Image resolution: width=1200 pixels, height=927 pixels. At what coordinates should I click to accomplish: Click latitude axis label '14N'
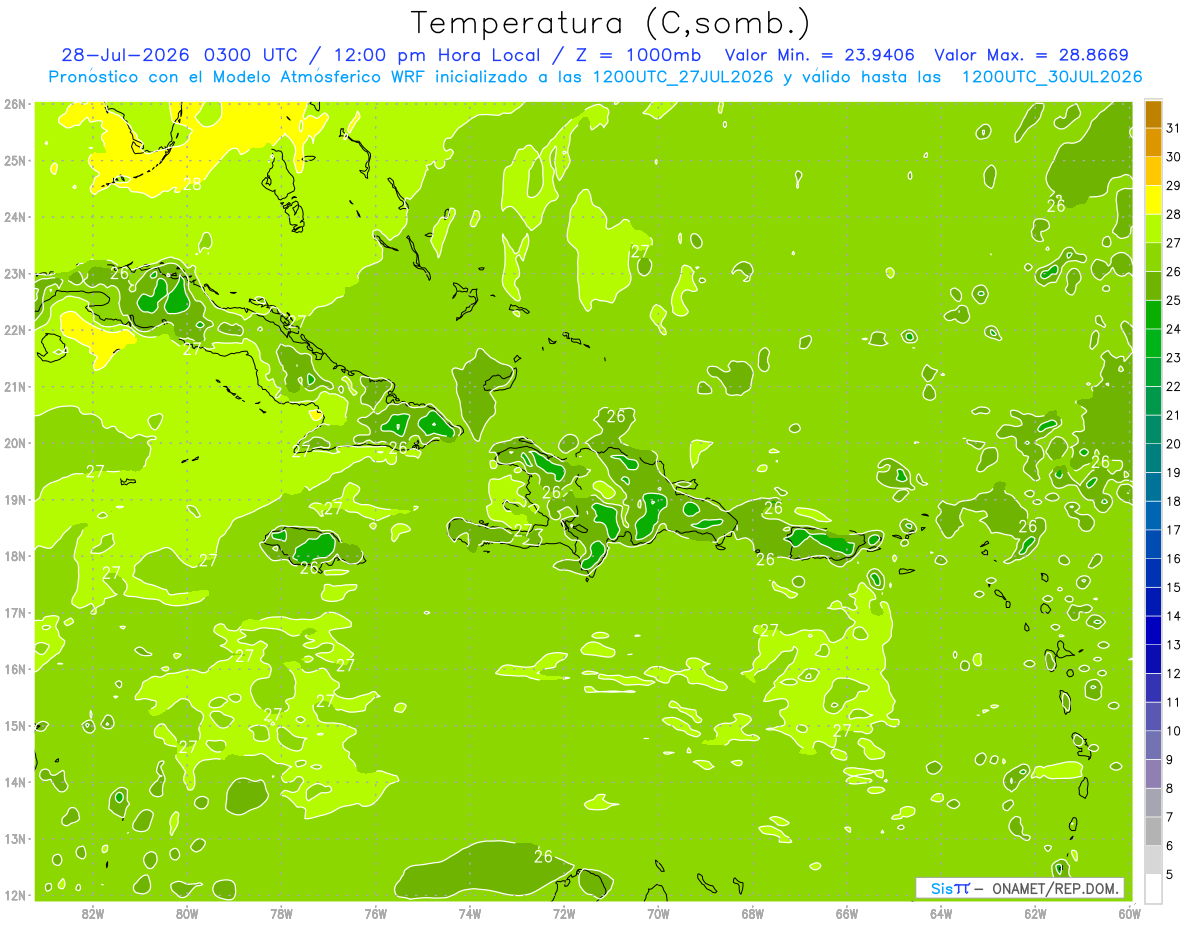(x=15, y=782)
